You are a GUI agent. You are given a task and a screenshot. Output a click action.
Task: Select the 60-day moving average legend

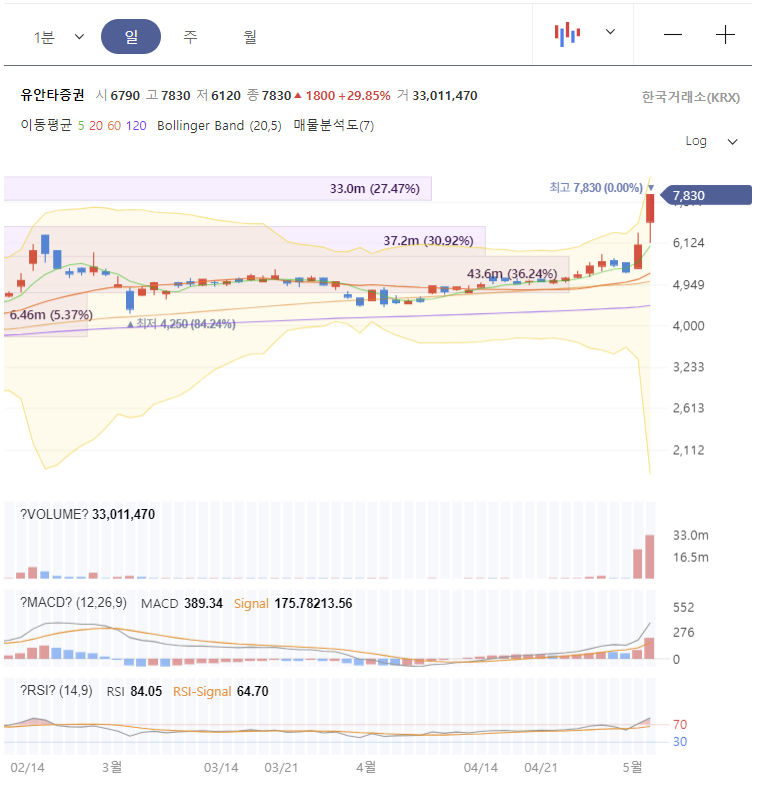click(114, 126)
